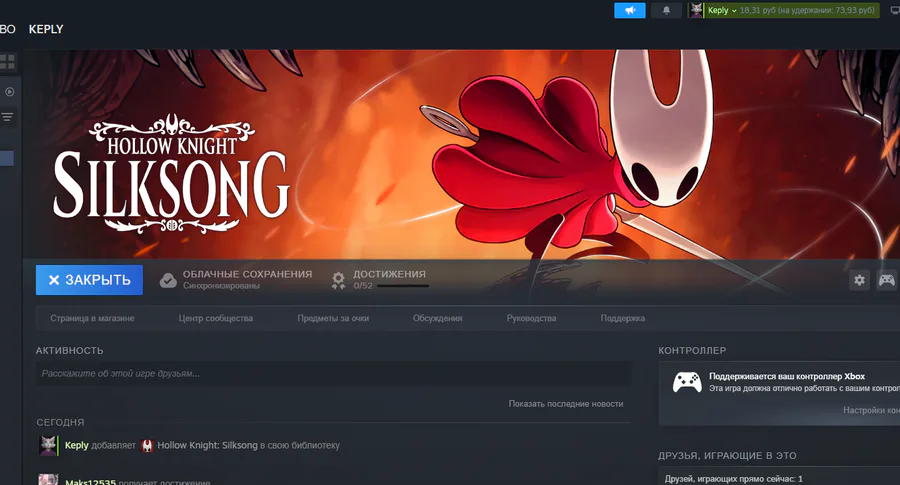The width and height of the screenshot is (900, 485).
Task: Open the notifications bell
Action: (666, 10)
